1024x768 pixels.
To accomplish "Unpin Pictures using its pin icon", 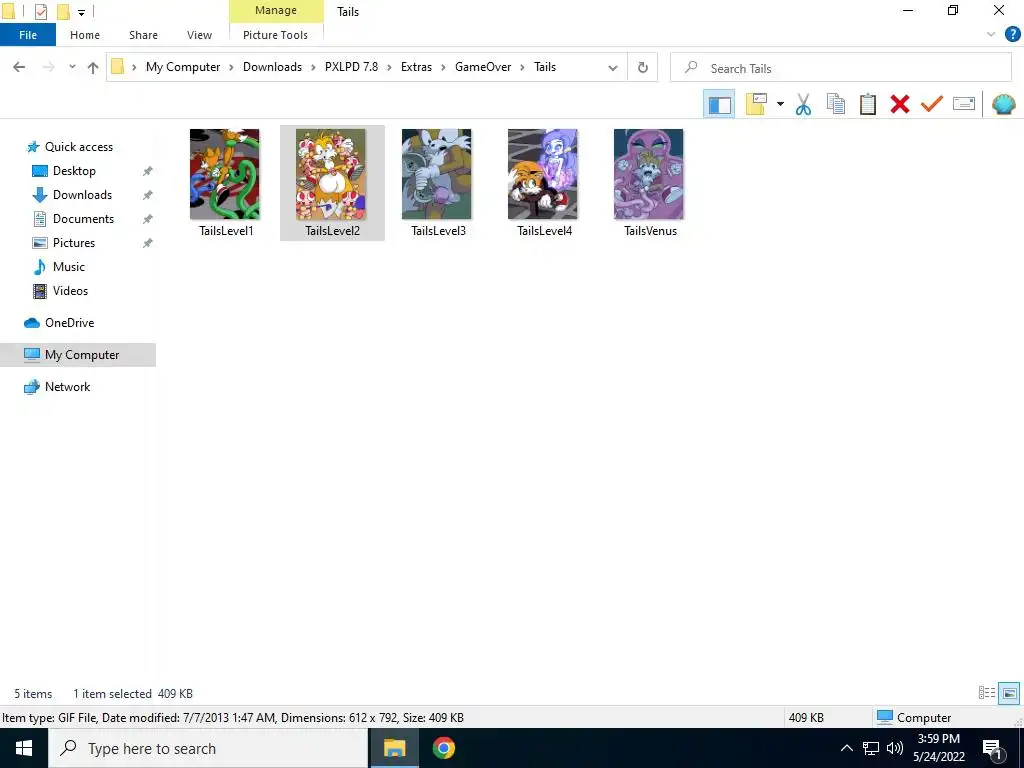I will point(148,243).
